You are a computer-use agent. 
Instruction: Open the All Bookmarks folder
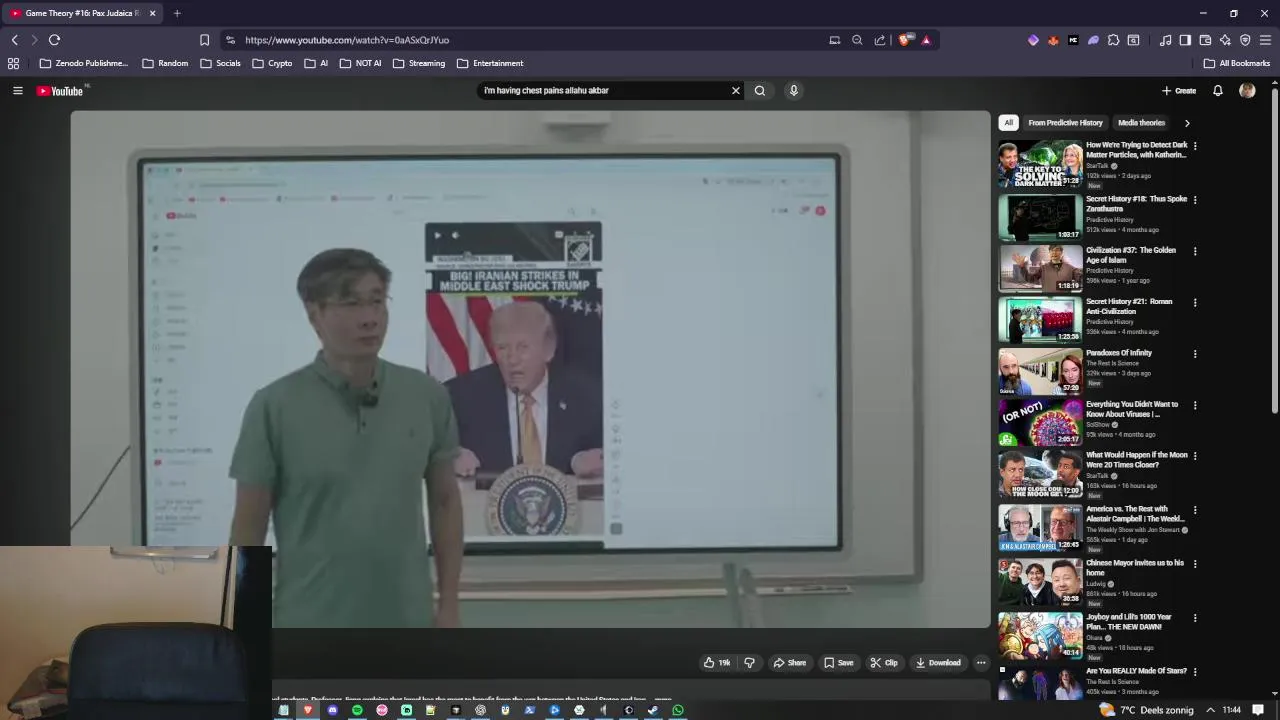point(1237,63)
